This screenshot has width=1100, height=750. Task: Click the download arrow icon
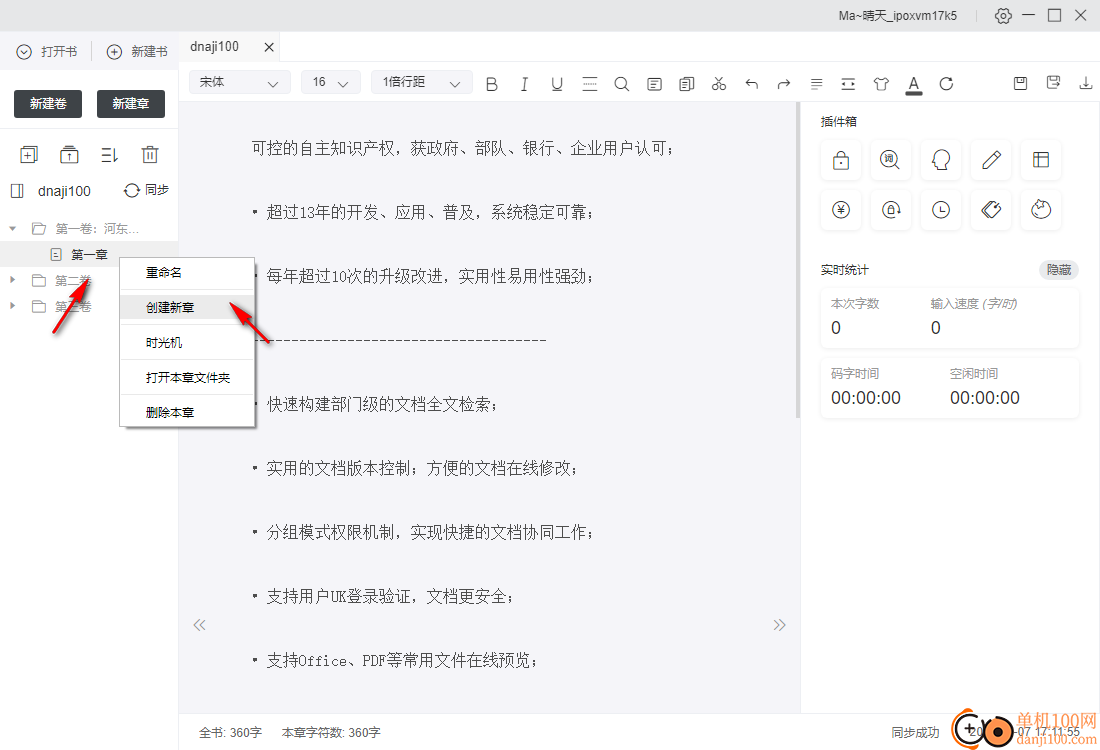(x=1086, y=83)
